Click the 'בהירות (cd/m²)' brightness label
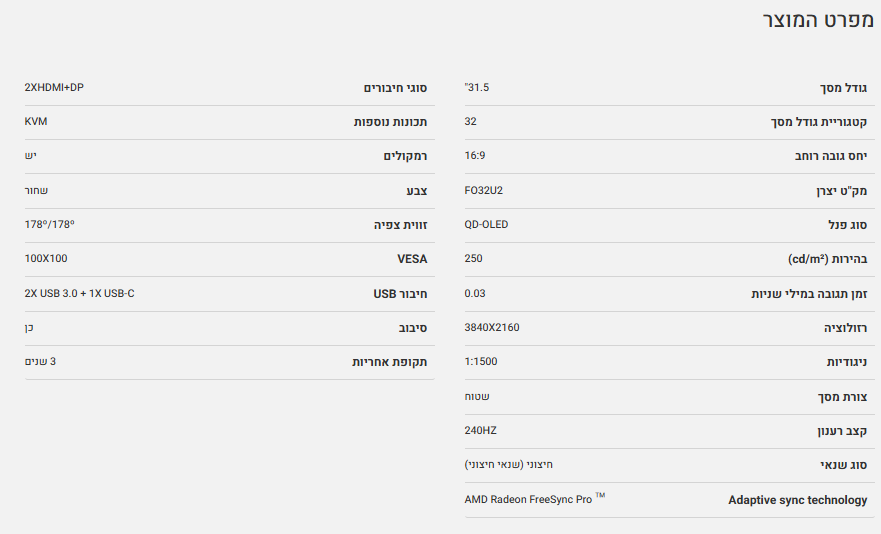 point(827,259)
